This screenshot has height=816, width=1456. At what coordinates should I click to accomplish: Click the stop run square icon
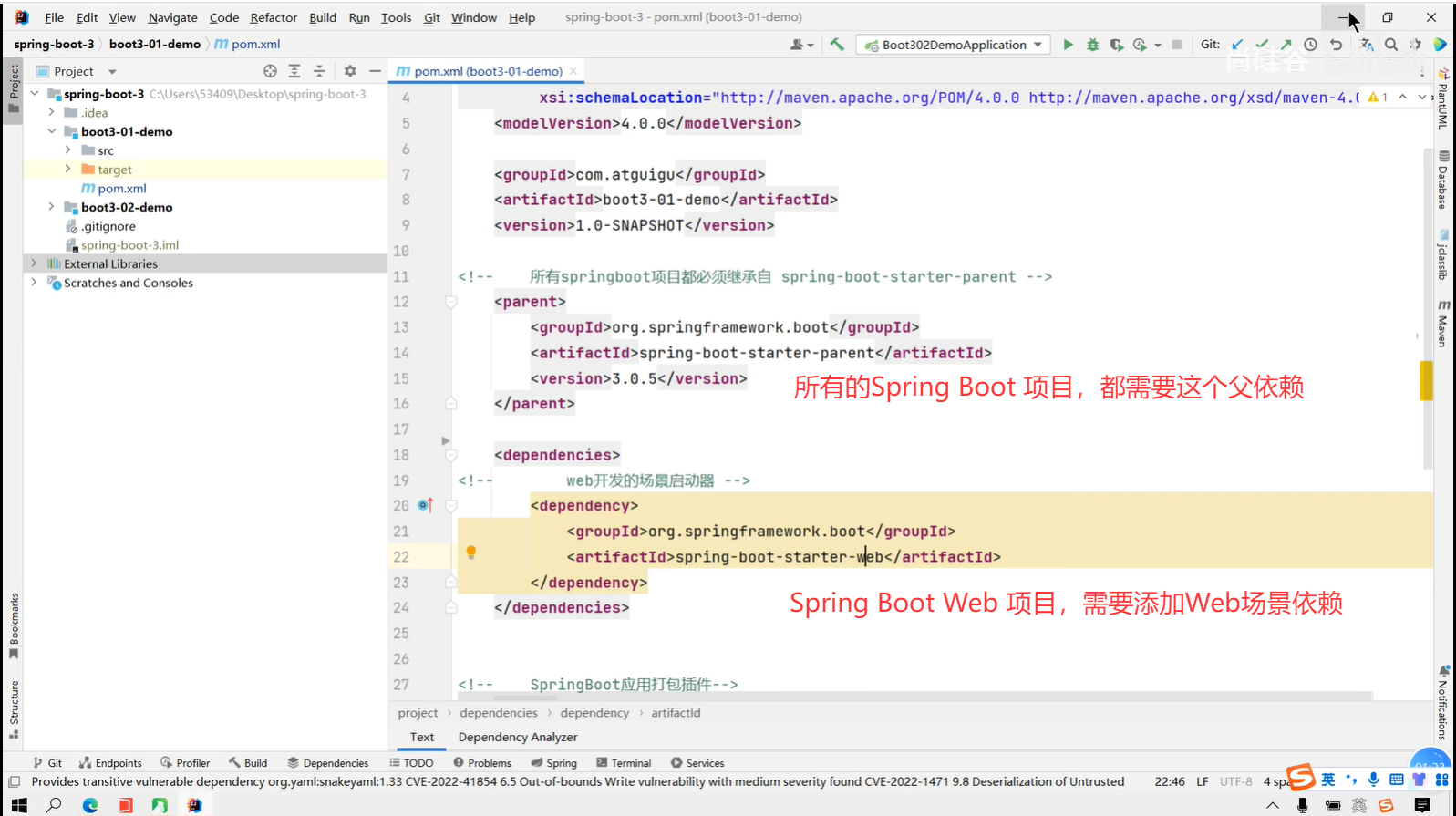(1177, 45)
